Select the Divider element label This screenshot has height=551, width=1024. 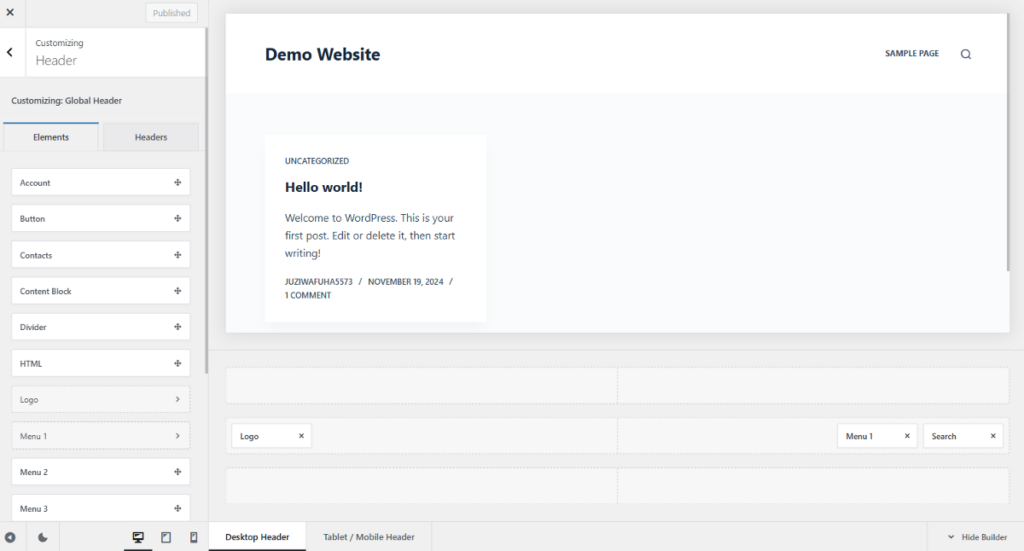coord(33,327)
